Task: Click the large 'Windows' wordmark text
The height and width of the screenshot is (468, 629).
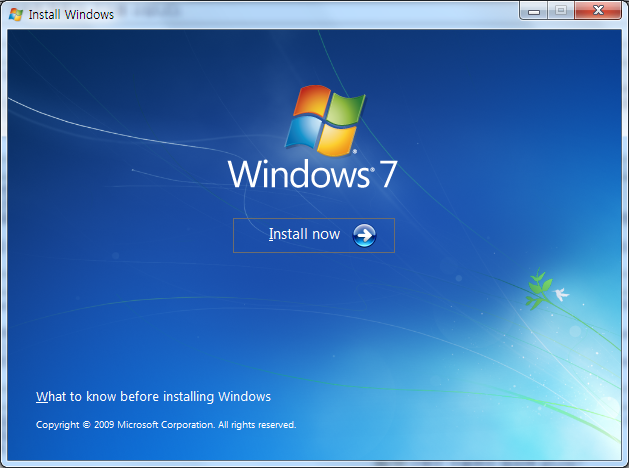Action: pyautogui.click(x=298, y=174)
